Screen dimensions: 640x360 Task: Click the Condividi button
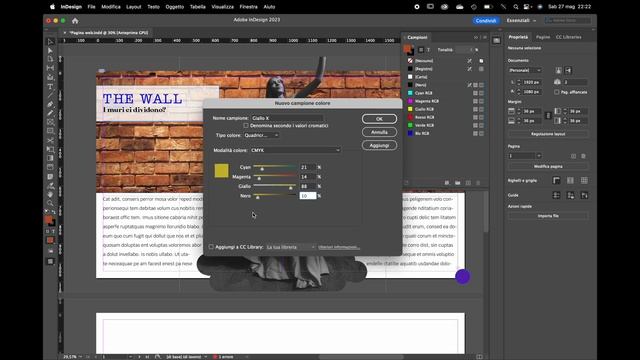(486, 20)
